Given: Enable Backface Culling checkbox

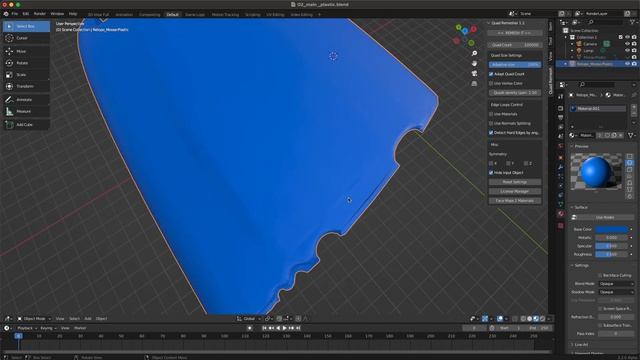Looking at the screenshot, I should pos(600,276).
